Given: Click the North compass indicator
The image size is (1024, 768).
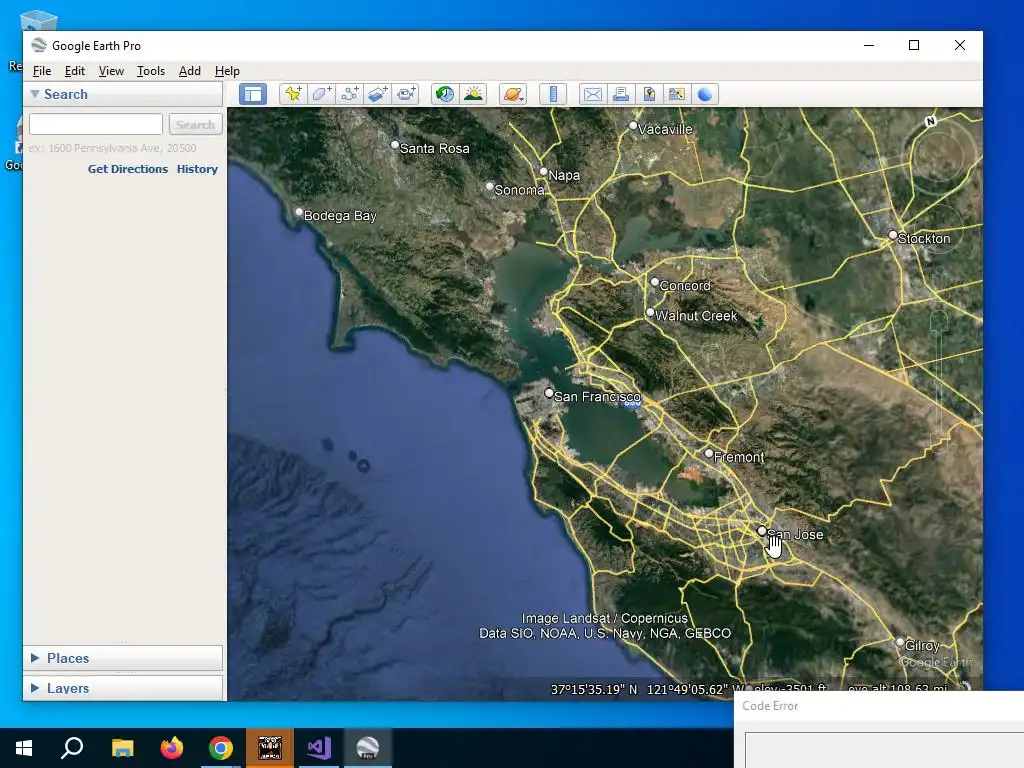Looking at the screenshot, I should 931,121.
